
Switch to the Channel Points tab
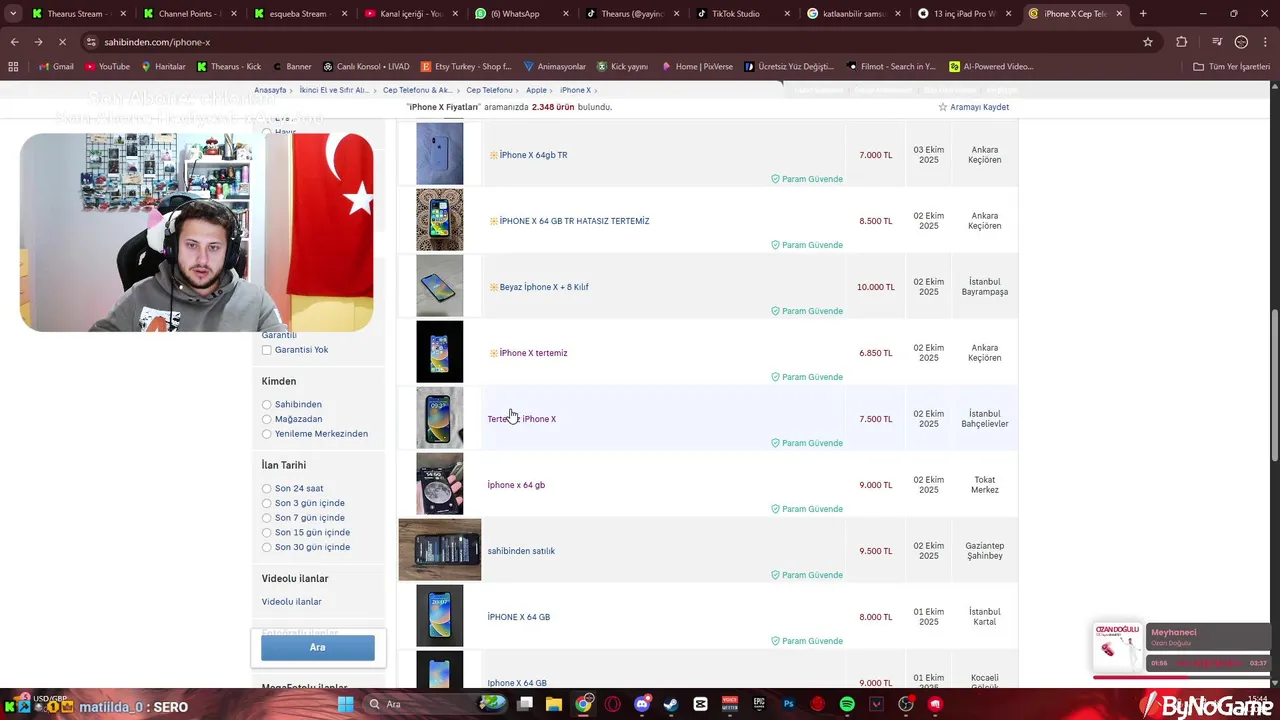click(x=188, y=14)
